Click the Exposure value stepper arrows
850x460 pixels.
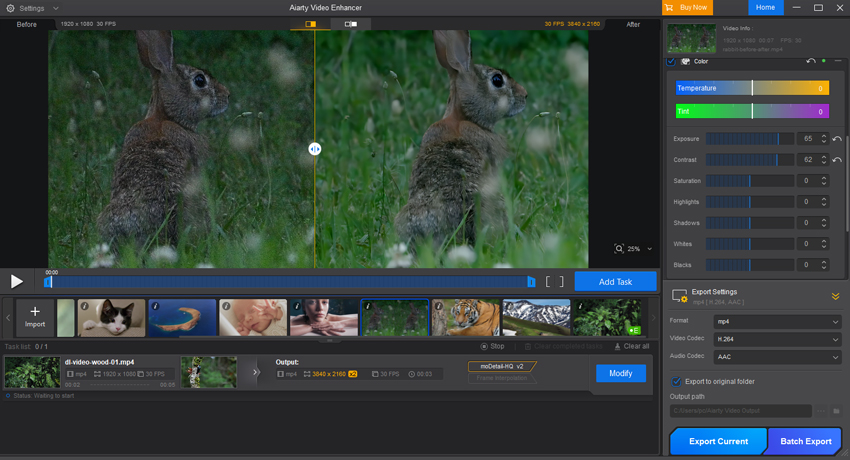[x=824, y=139]
